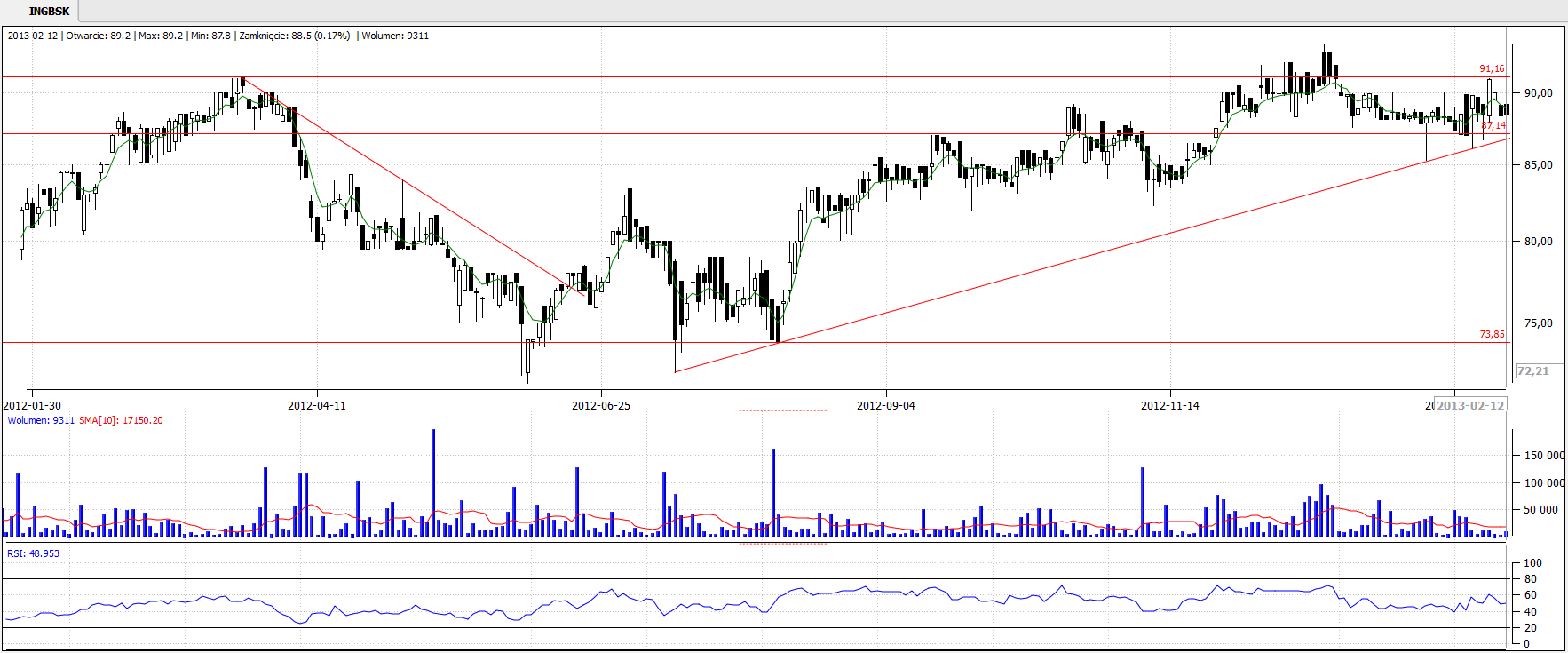Click the 2012-01-30 date axis label

pyautogui.click(x=33, y=405)
